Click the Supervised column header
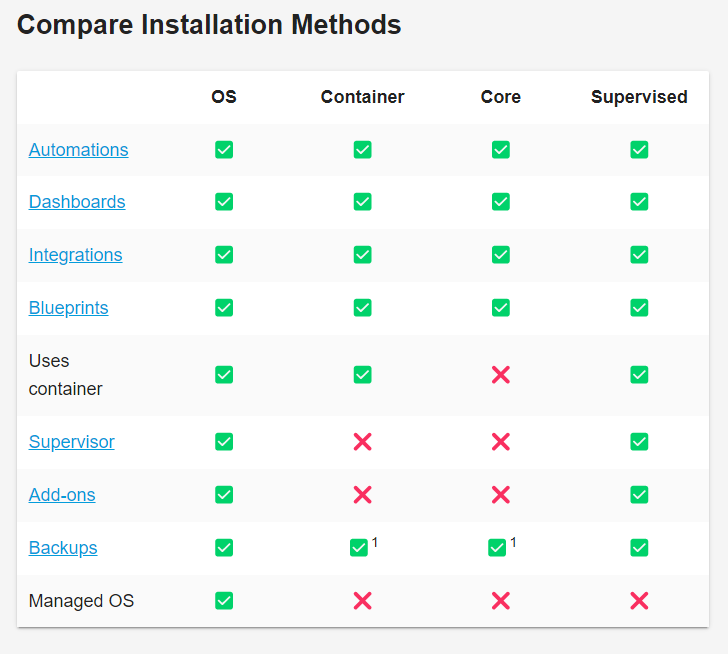This screenshot has width=728, height=654. click(x=639, y=97)
